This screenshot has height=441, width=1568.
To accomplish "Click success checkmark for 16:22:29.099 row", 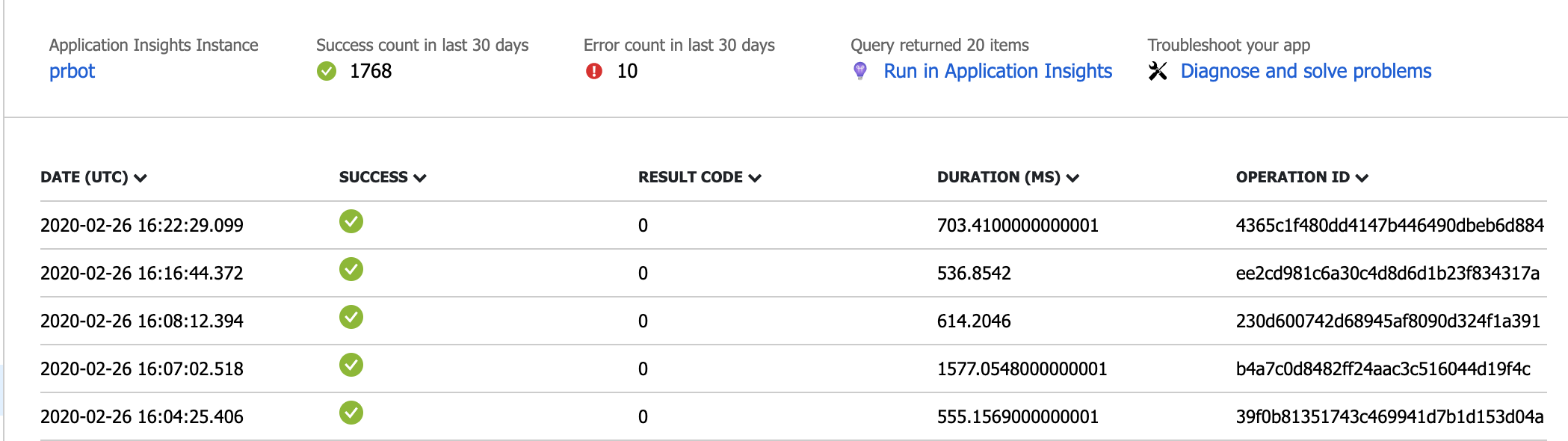I will pyautogui.click(x=351, y=221).
